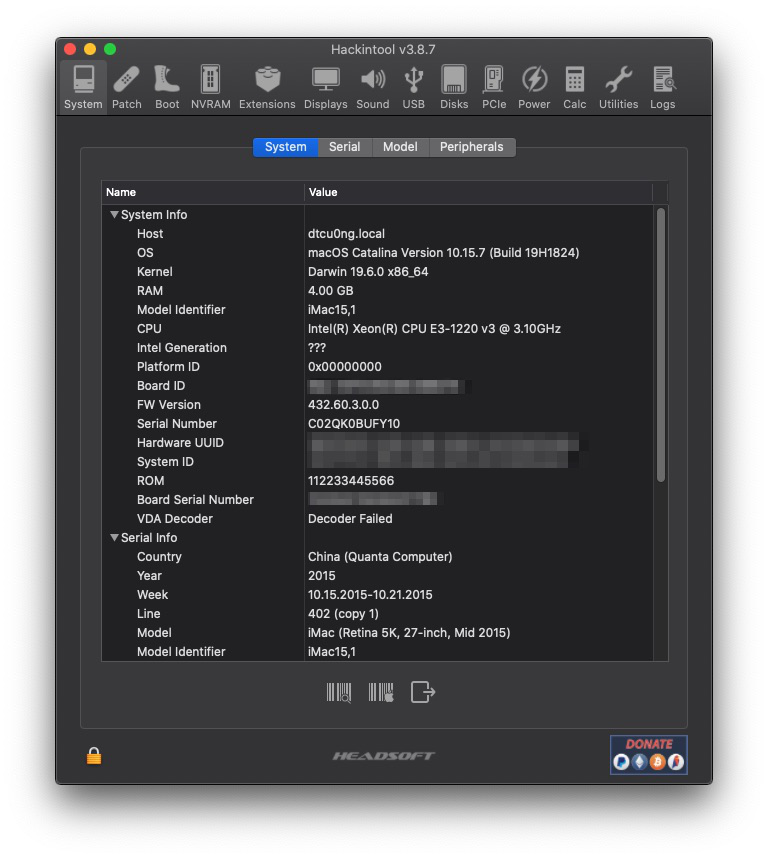Click the Darwin 19.6.0 x86_64 value

coord(368,272)
